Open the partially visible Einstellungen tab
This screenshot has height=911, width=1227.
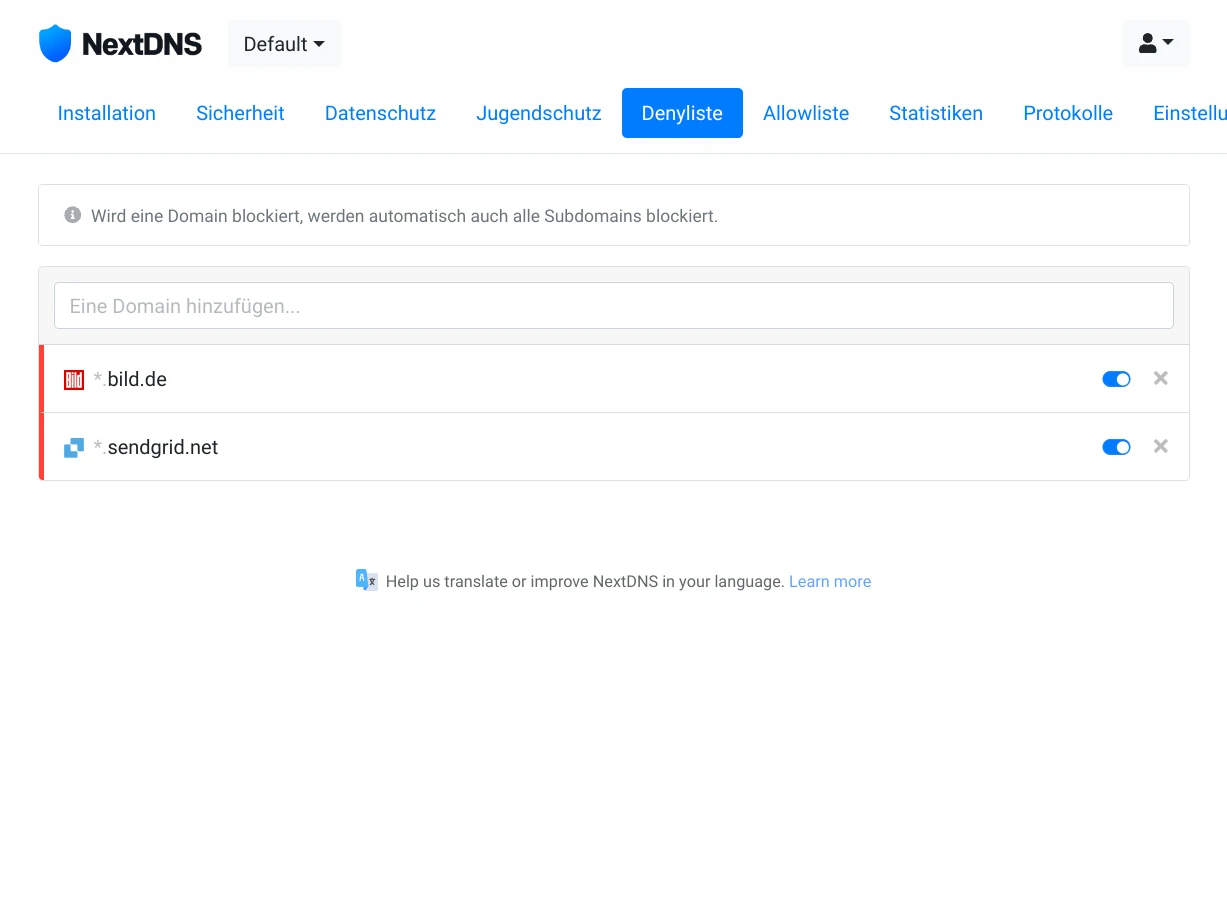point(1190,113)
